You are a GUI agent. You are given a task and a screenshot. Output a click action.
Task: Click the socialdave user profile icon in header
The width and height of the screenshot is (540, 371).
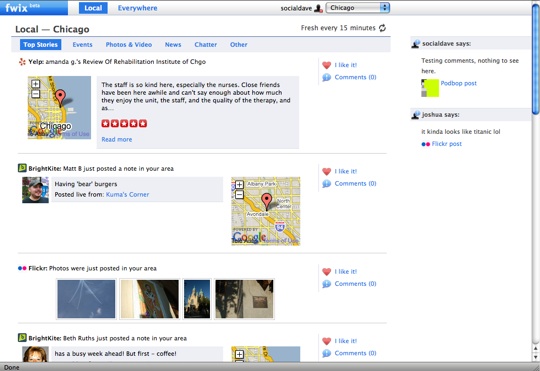coord(319,8)
